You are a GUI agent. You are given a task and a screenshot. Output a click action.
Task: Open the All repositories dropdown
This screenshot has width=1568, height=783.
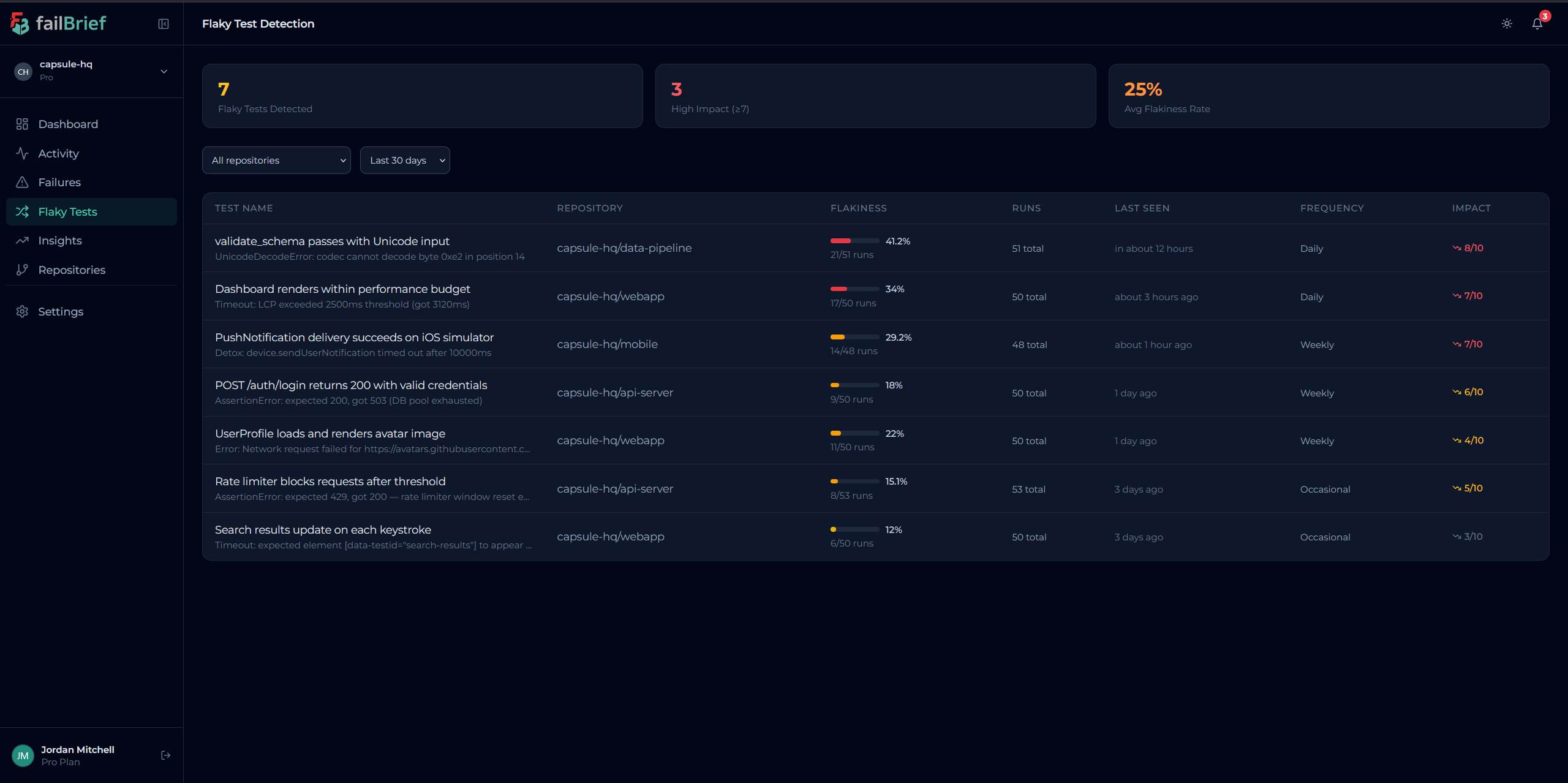pyautogui.click(x=276, y=160)
